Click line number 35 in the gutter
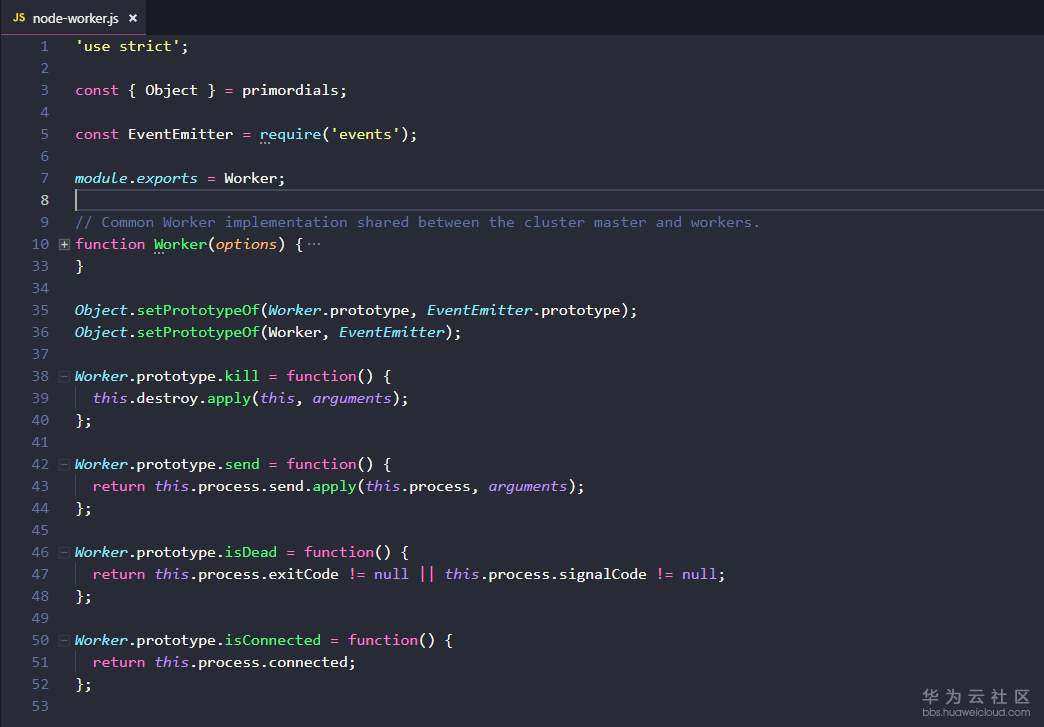1044x727 pixels. coord(40,310)
